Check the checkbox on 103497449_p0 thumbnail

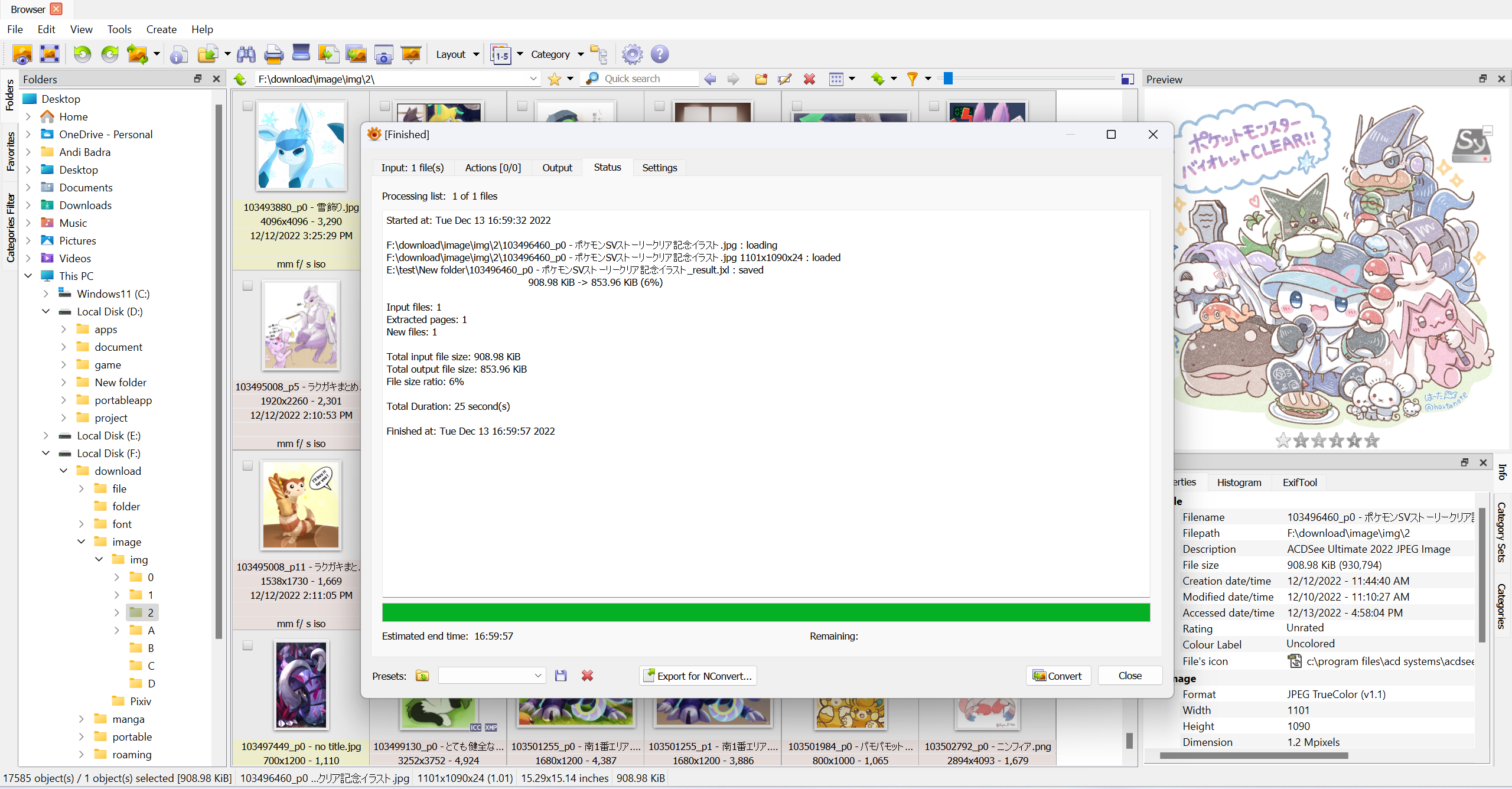pos(247,645)
